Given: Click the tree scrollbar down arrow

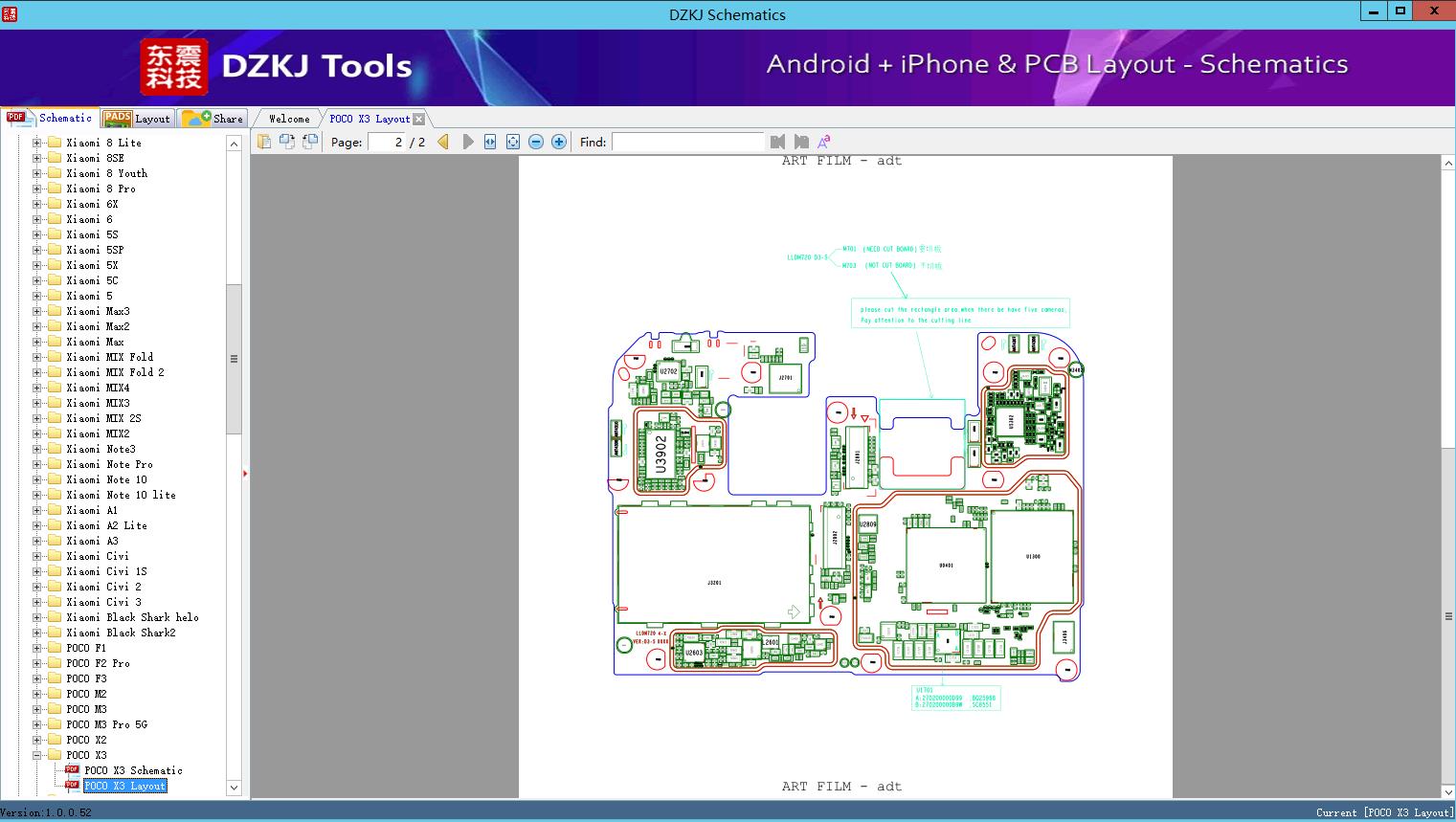Looking at the screenshot, I should [x=234, y=789].
